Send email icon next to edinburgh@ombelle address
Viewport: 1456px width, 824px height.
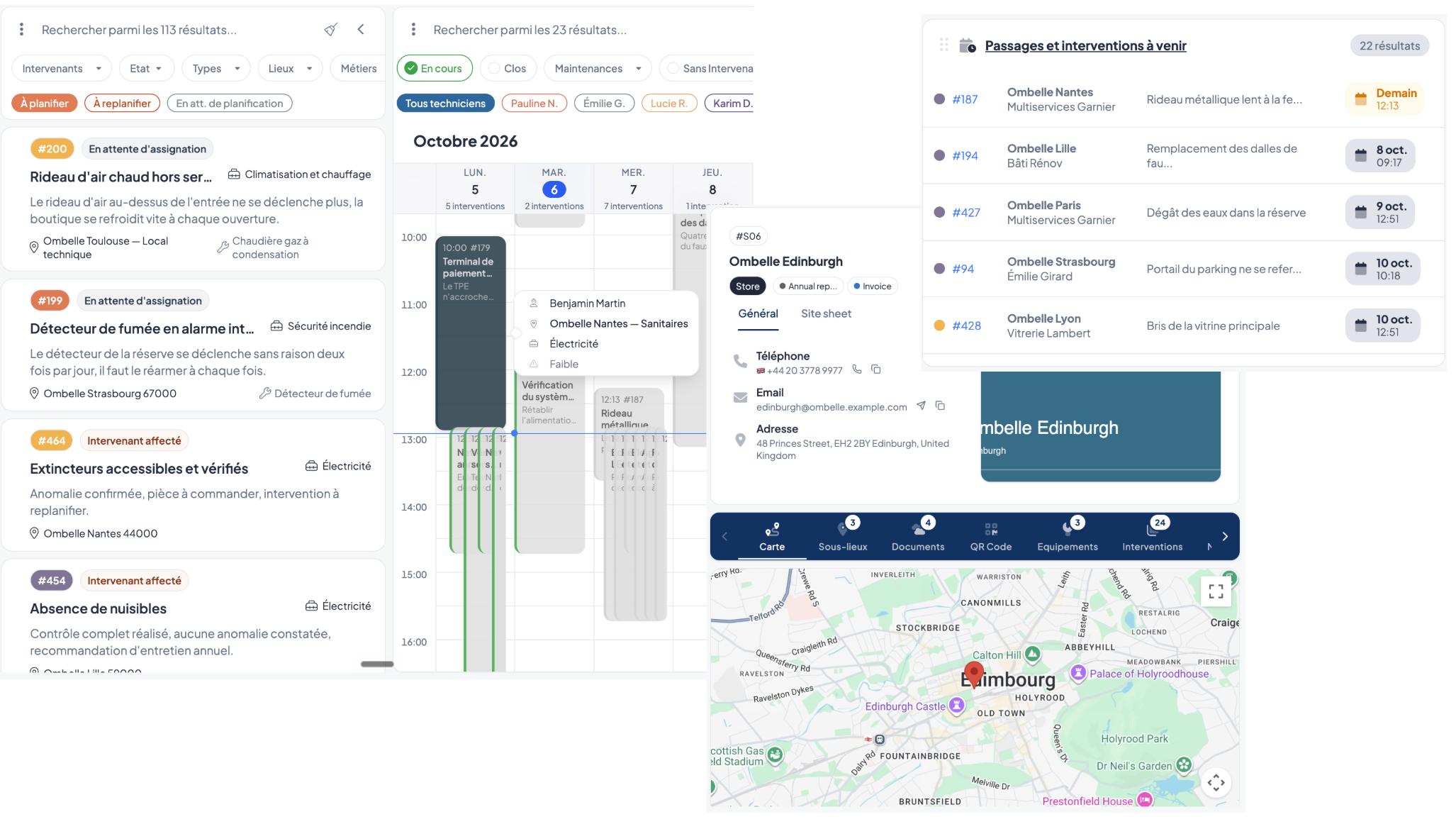click(x=921, y=406)
